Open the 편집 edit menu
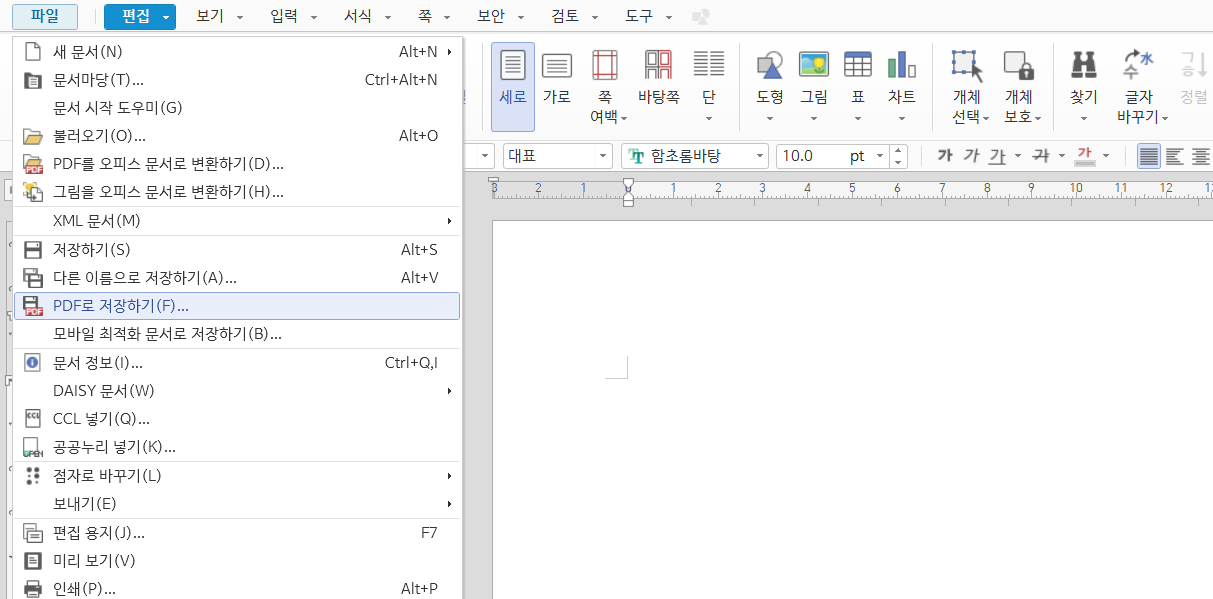This screenshot has width=1213, height=599. [x=140, y=16]
